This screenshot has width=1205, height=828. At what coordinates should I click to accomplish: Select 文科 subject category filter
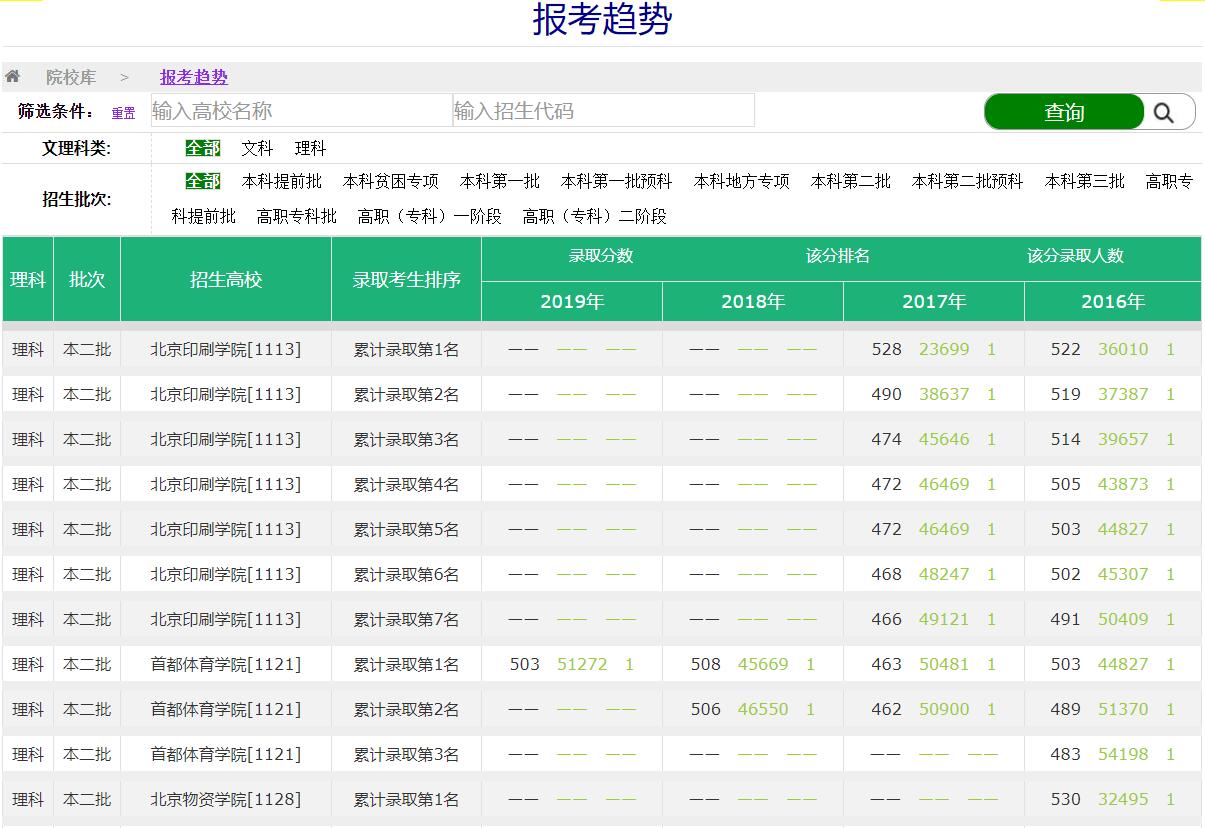pyautogui.click(x=257, y=148)
